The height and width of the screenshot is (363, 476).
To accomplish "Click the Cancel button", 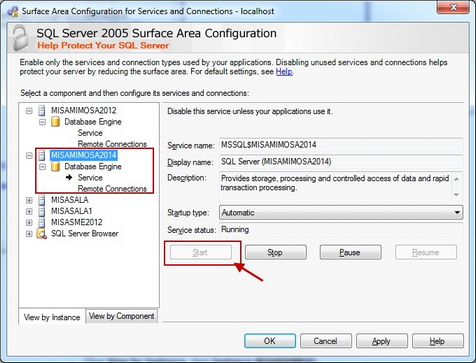I will coord(326,341).
